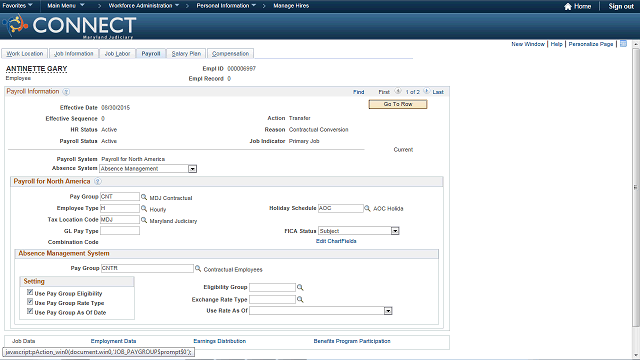The height and width of the screenshot is (360, 640).
Task: Click the Exchange Rate Type input field
Action: [x=272, y=299]
